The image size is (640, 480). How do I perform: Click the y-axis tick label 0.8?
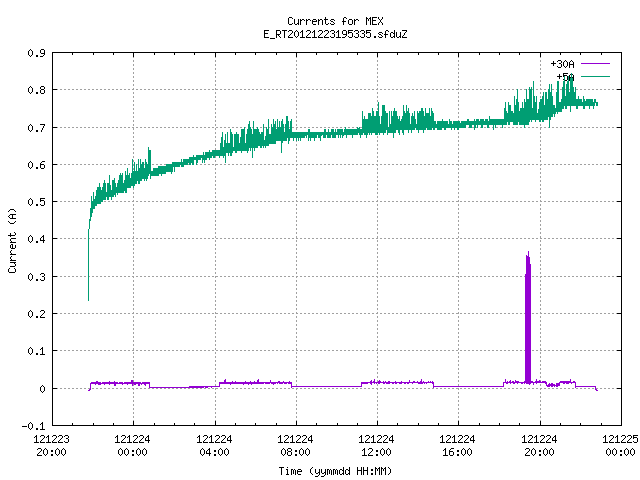pyautogui.click(x=36, y=90)
